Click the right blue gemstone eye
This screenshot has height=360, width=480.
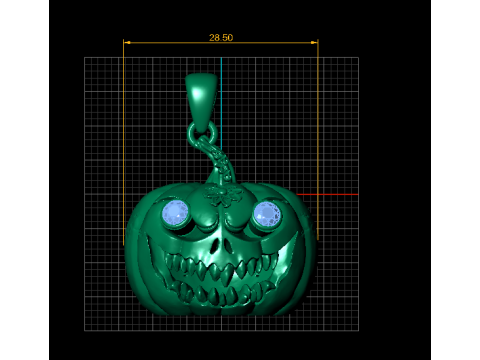268,214
